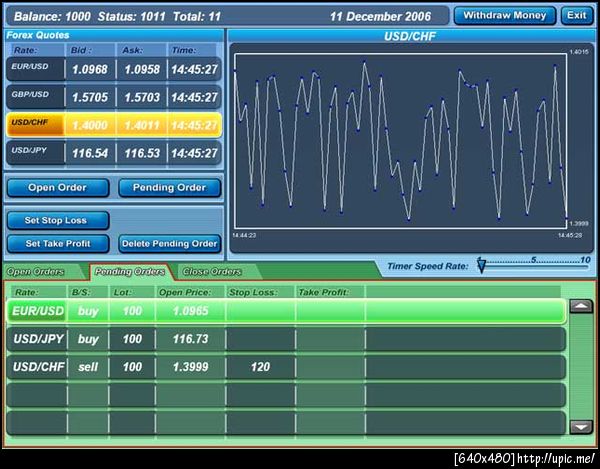This screenshot has height=469, width=600.
Task: Click the orders list scroll up arrow
Action: click(x=581, y=306)
